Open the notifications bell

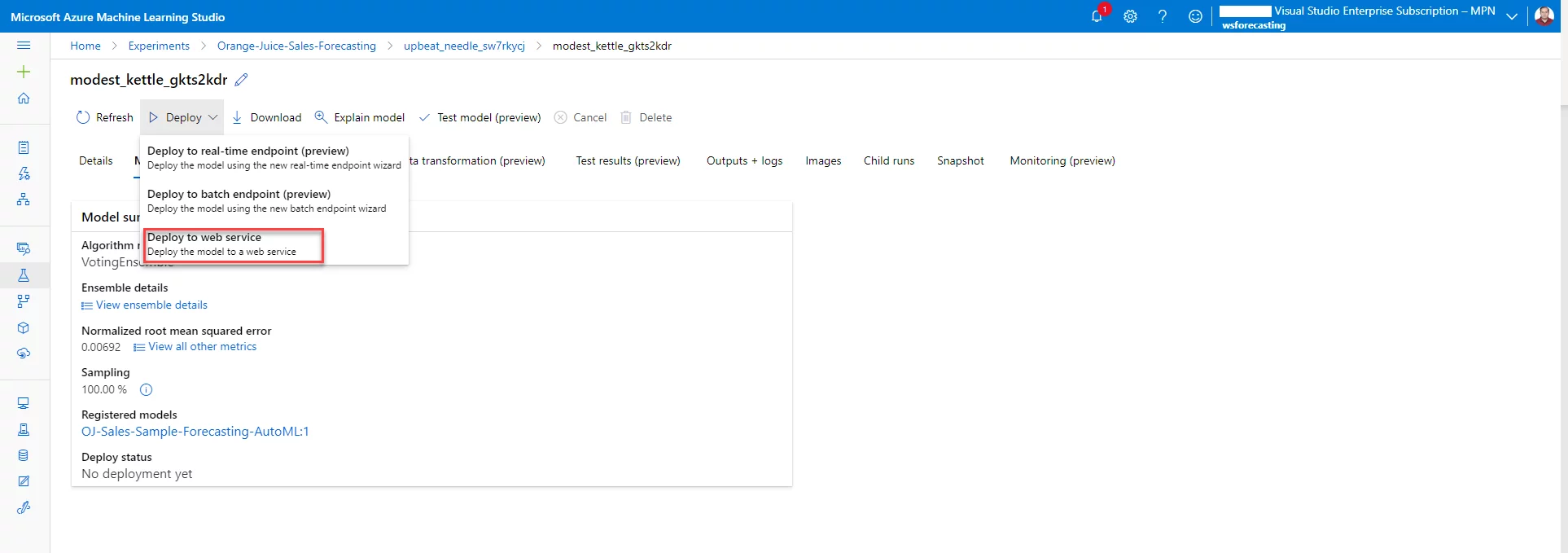pyautogui.click(x=1097, y=16)
